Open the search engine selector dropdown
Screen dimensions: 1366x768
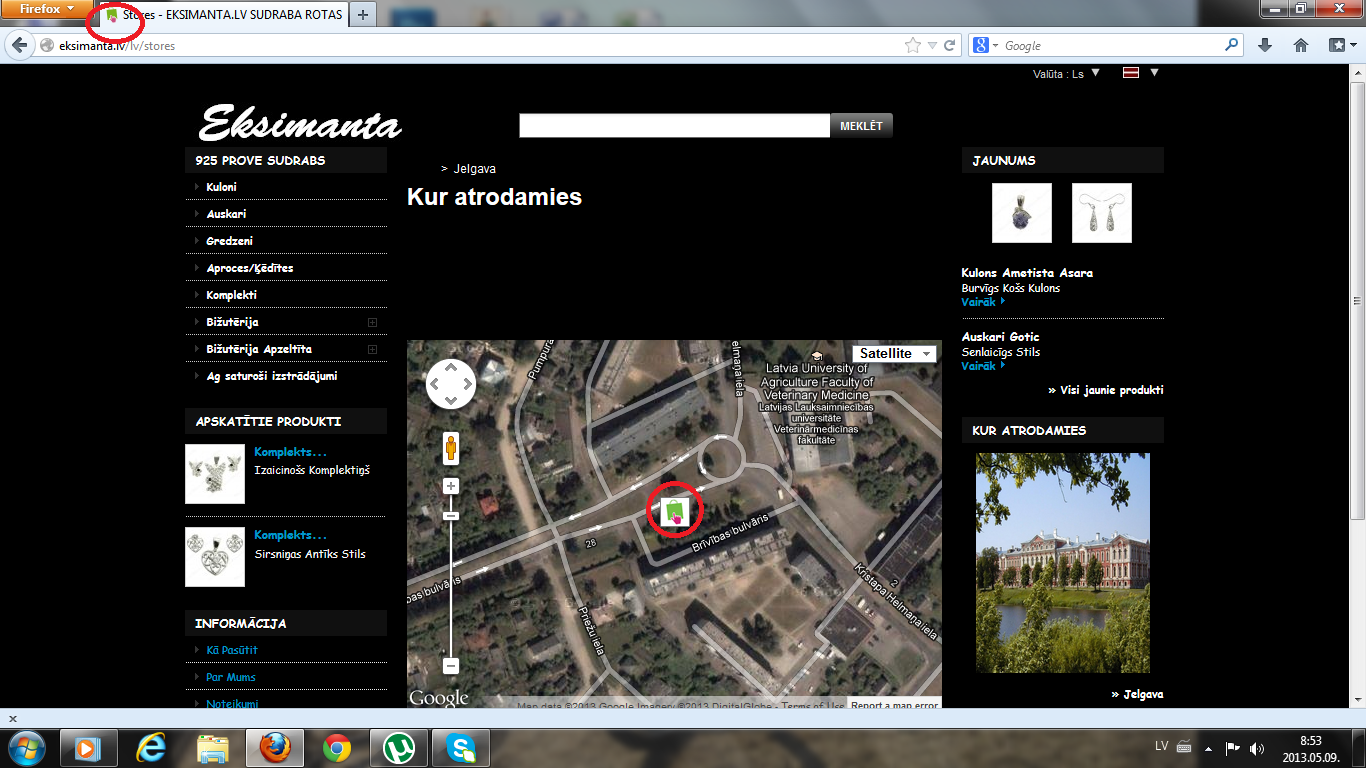point(986,45)
